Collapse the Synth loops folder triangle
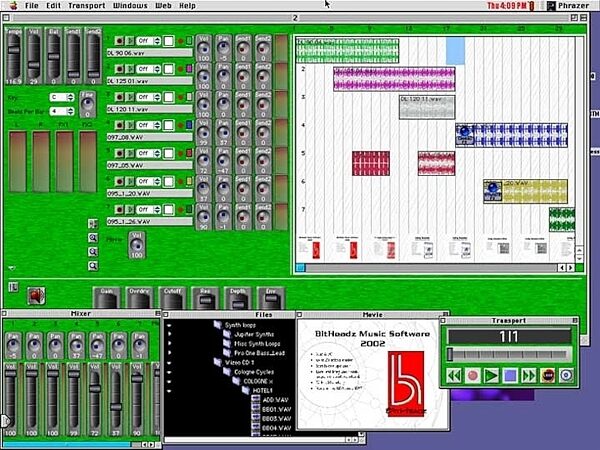 tap(169, 325)
